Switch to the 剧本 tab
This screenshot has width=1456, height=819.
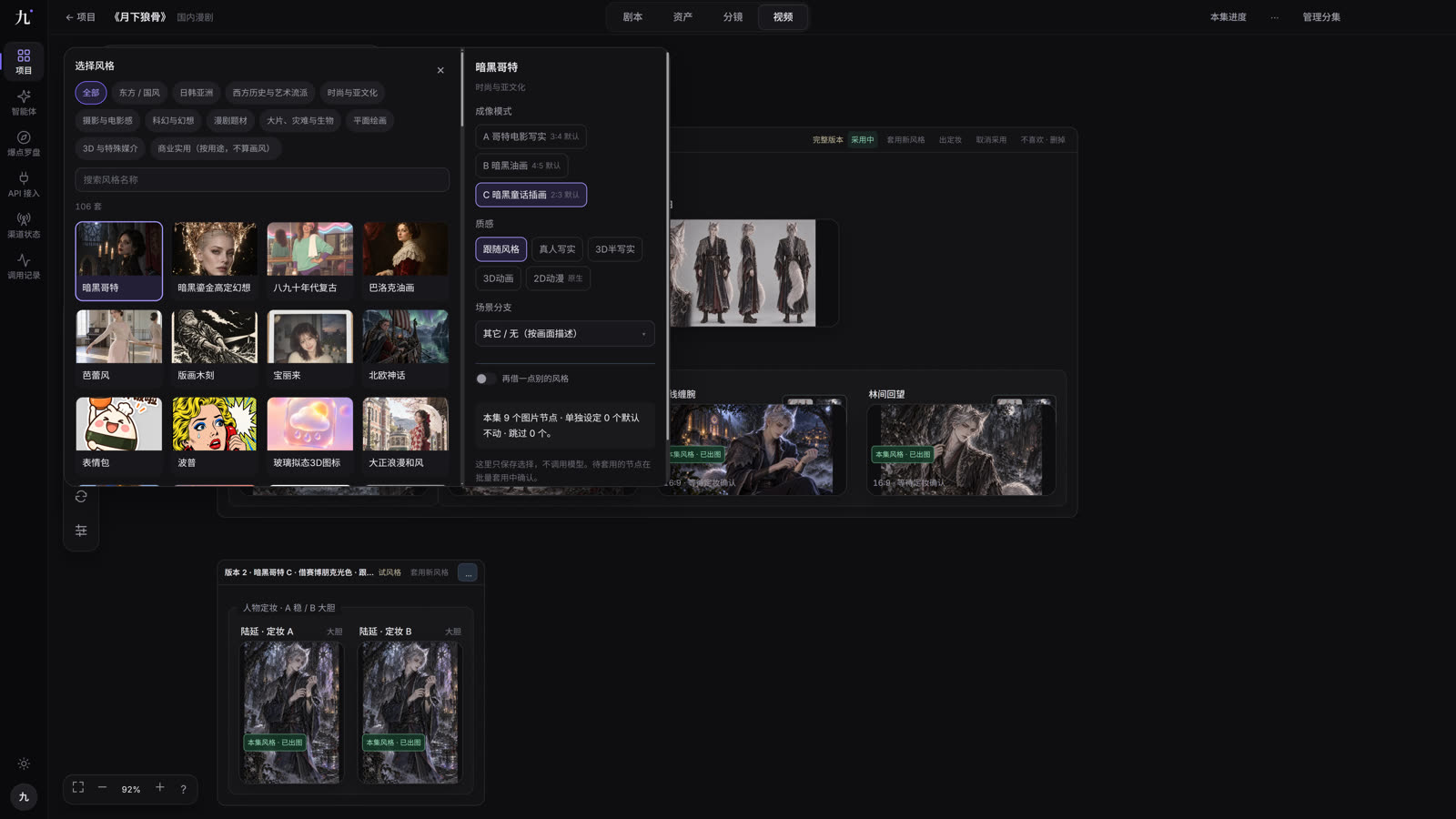pos(632,17)
